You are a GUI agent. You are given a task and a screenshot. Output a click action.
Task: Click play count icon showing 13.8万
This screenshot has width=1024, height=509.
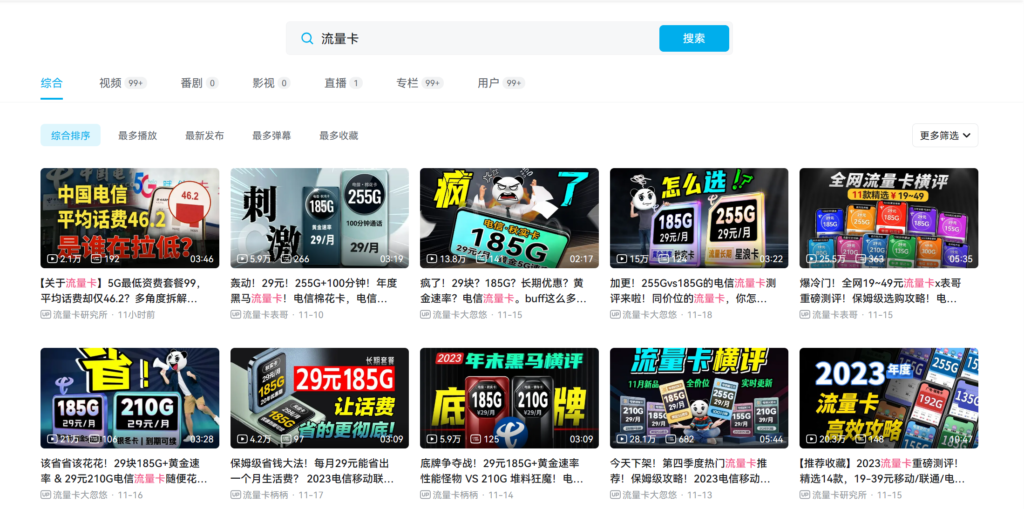(431, 259)
